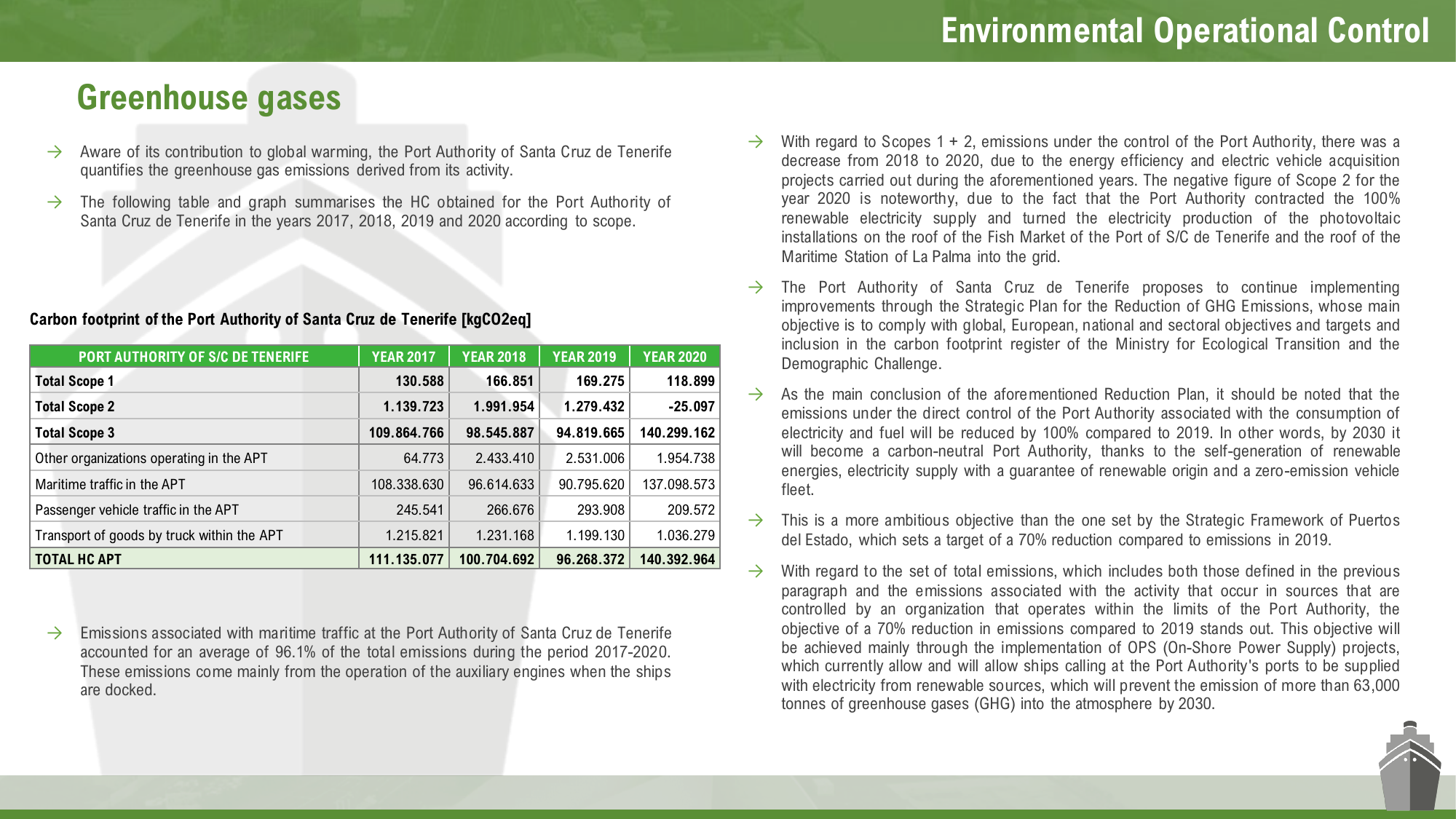The image size is (1456, 819).
Task: Select the 'YEAR 2020' column header
Action: tap(675, 357)
